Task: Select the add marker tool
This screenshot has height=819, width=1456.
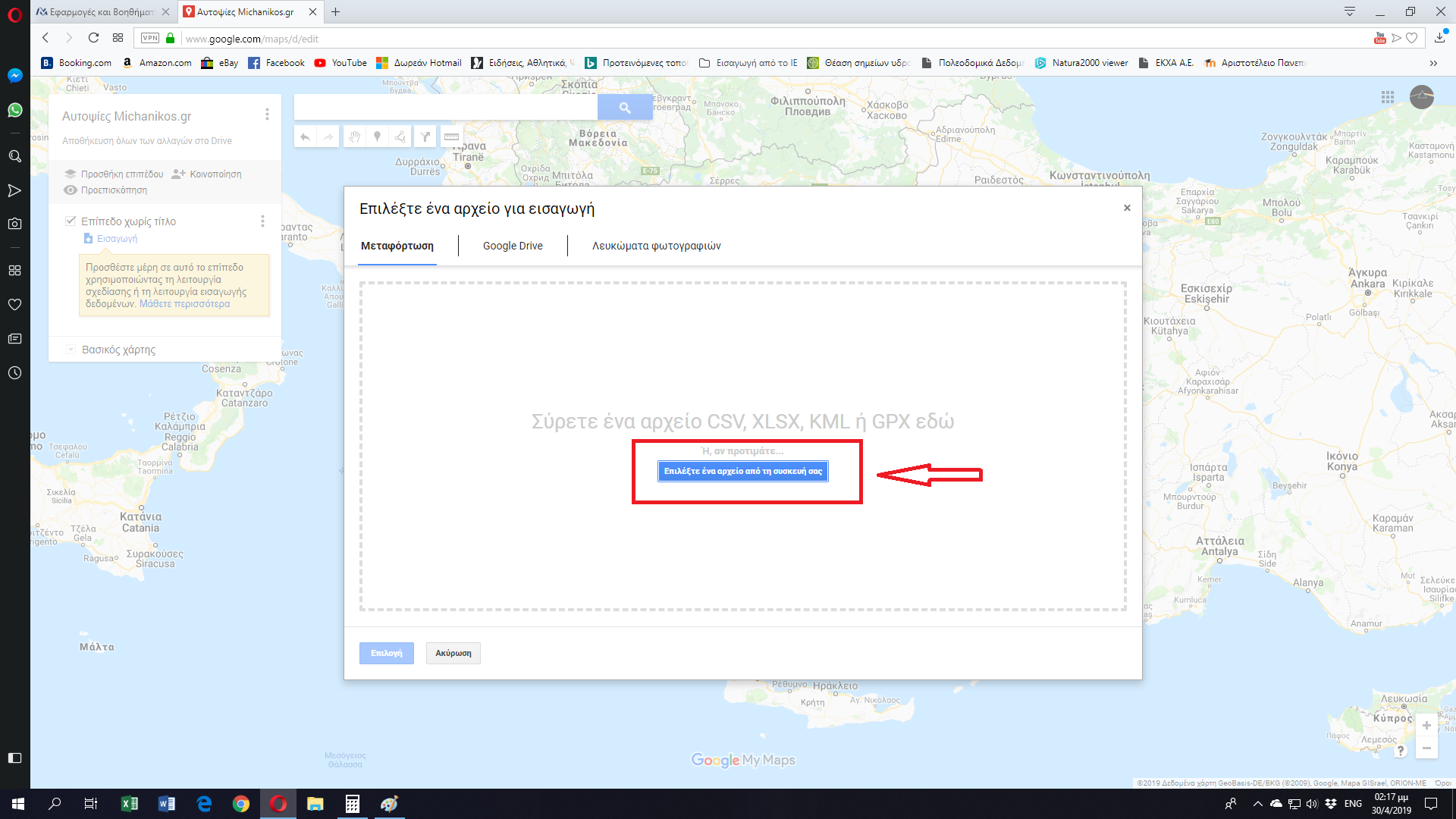Action: click(x=377, y=136)
